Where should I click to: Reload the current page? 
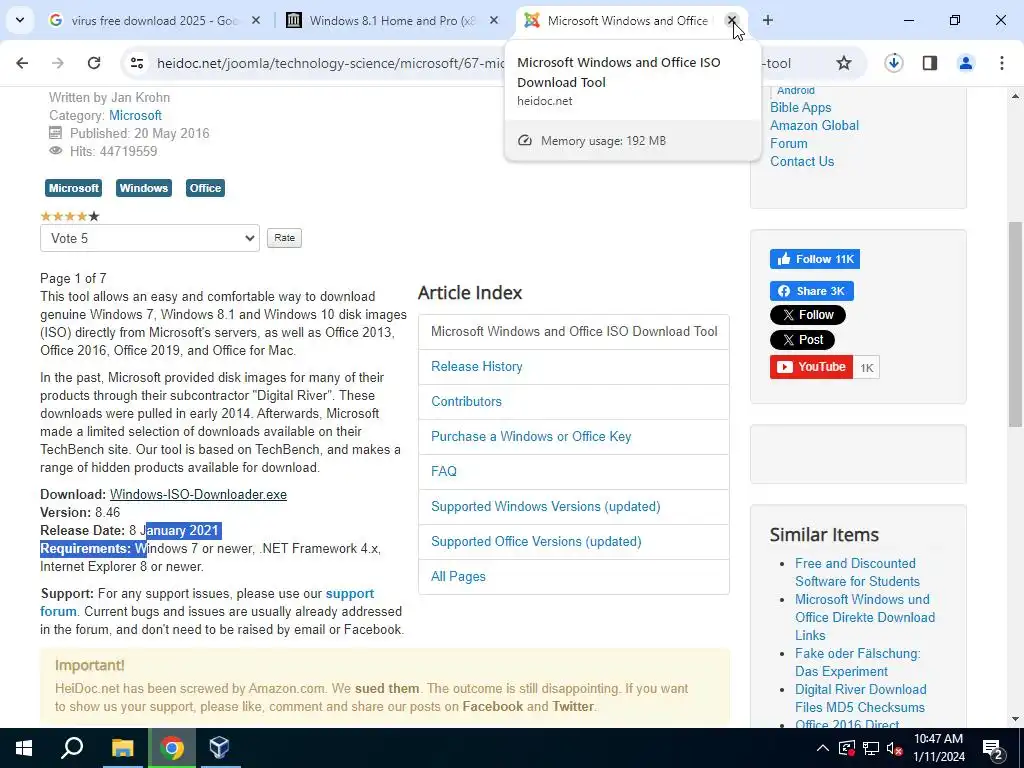pyautogui.click(x=94, y=63)
